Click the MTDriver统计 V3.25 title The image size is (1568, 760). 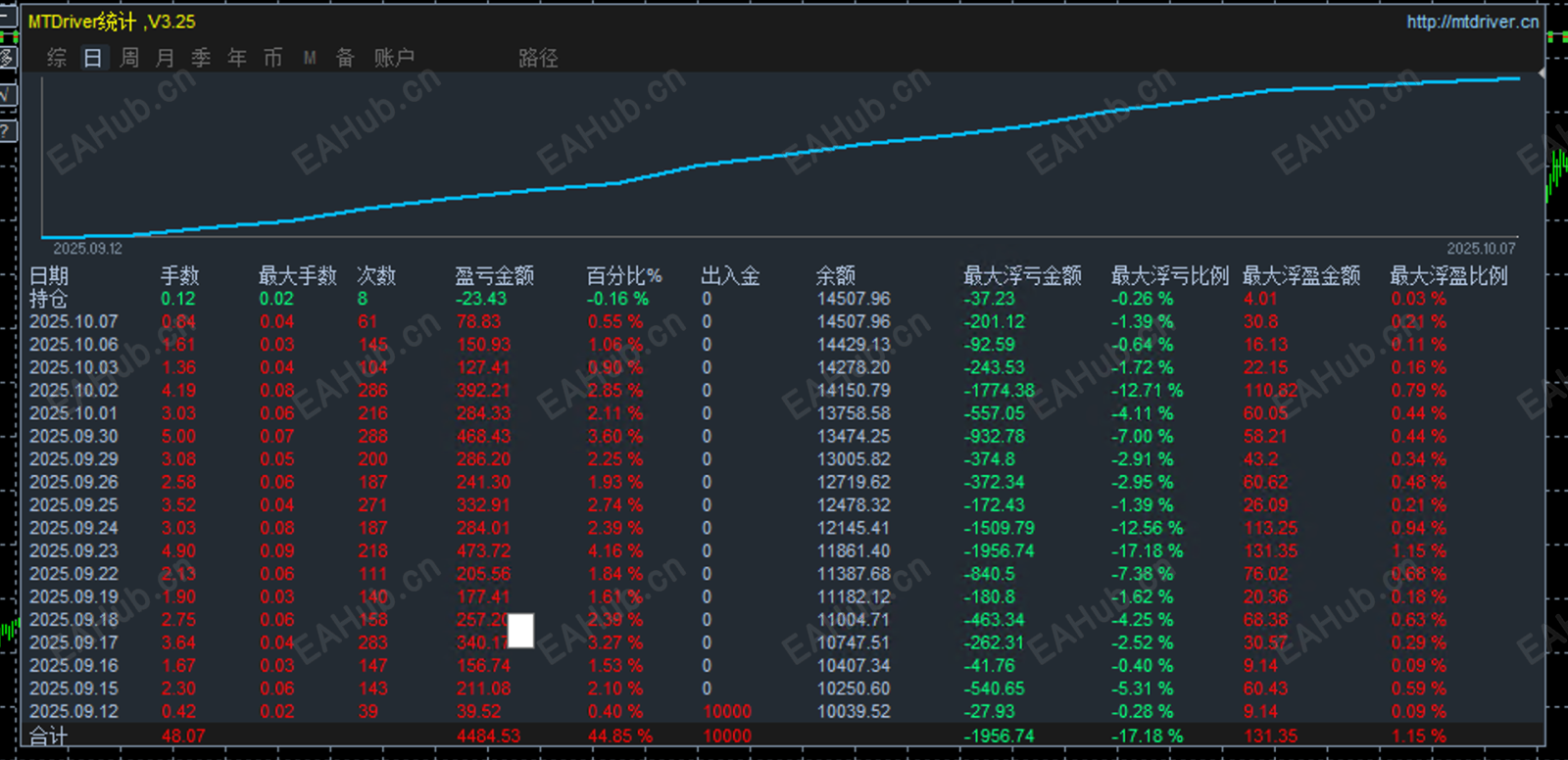tap(112, 22)
